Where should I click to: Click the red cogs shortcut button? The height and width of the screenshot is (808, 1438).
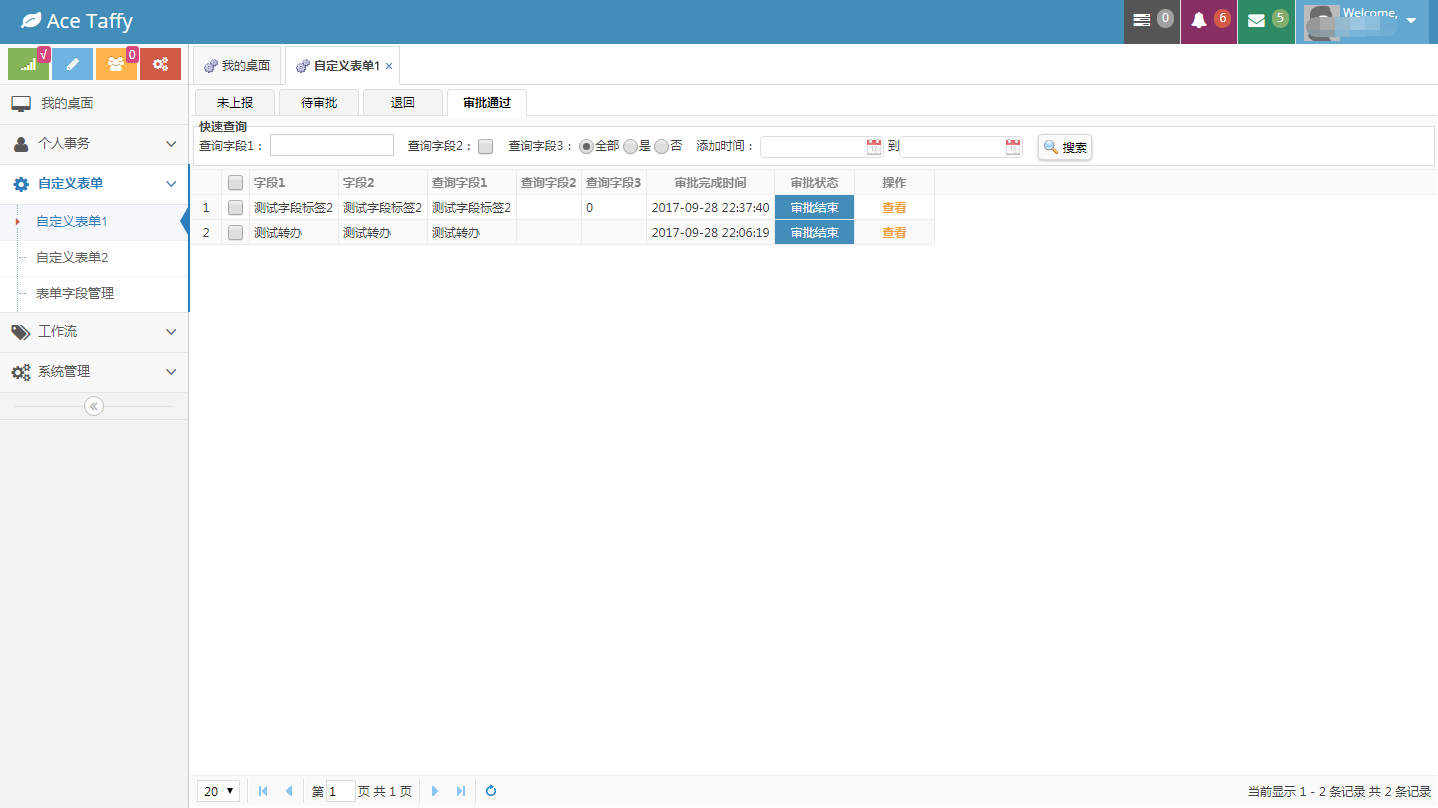click(160, 64)
